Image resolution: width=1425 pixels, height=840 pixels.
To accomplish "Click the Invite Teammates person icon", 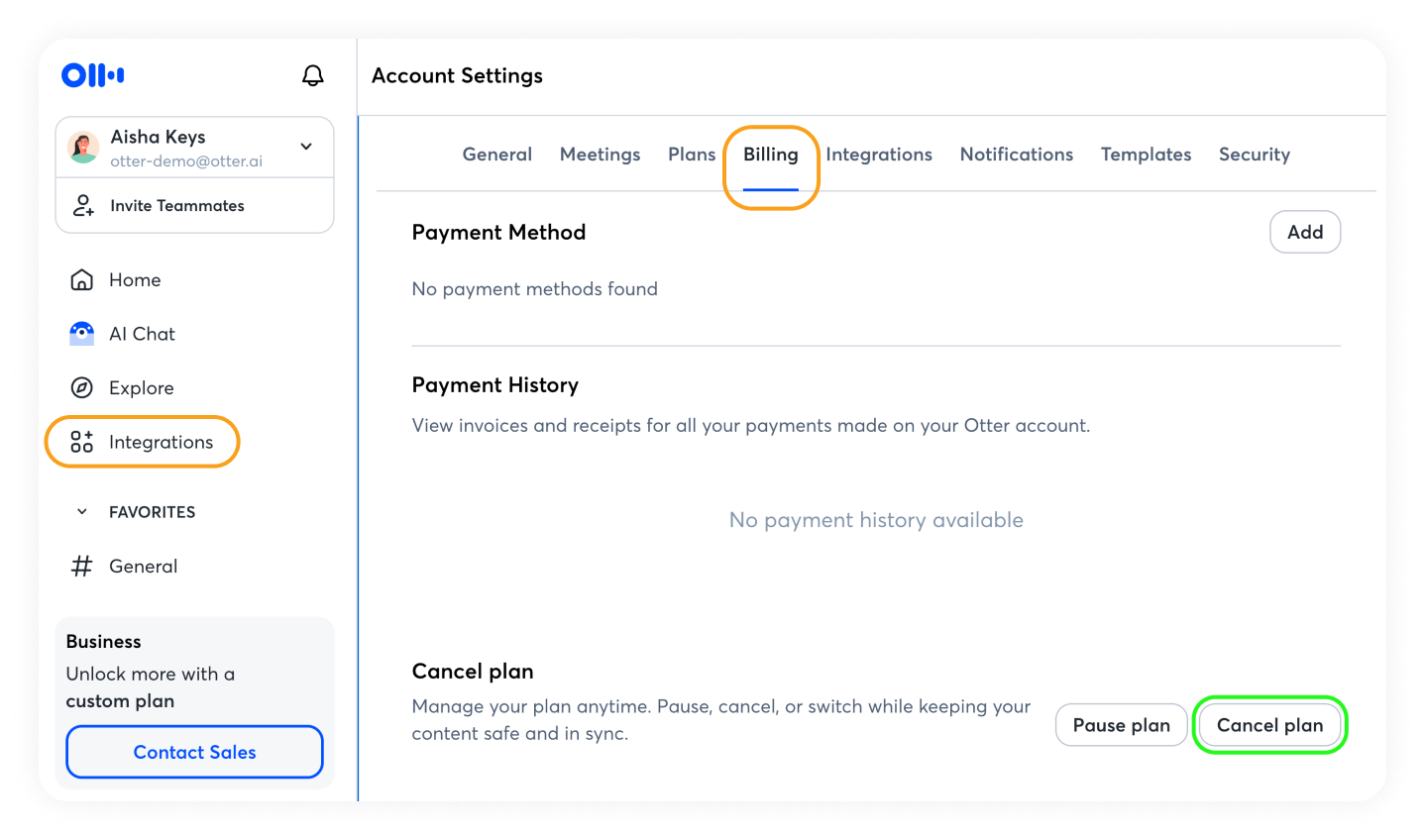I will click(83, 206).
